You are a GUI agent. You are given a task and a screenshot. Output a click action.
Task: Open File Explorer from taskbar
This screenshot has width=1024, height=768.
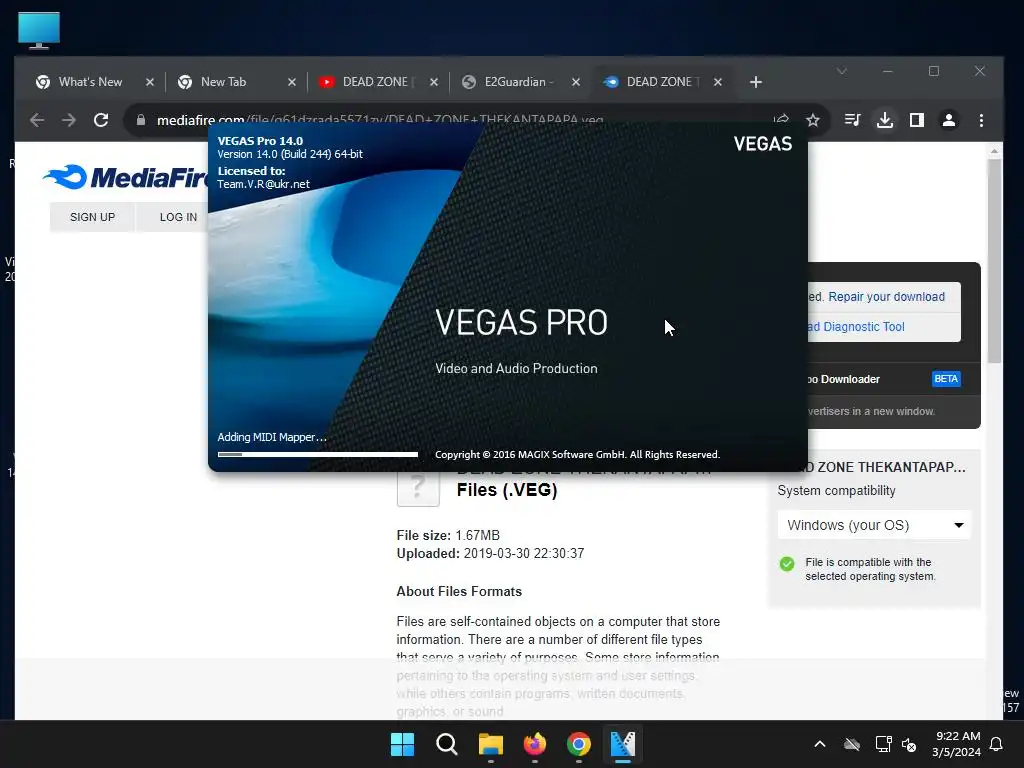(490, 744)
